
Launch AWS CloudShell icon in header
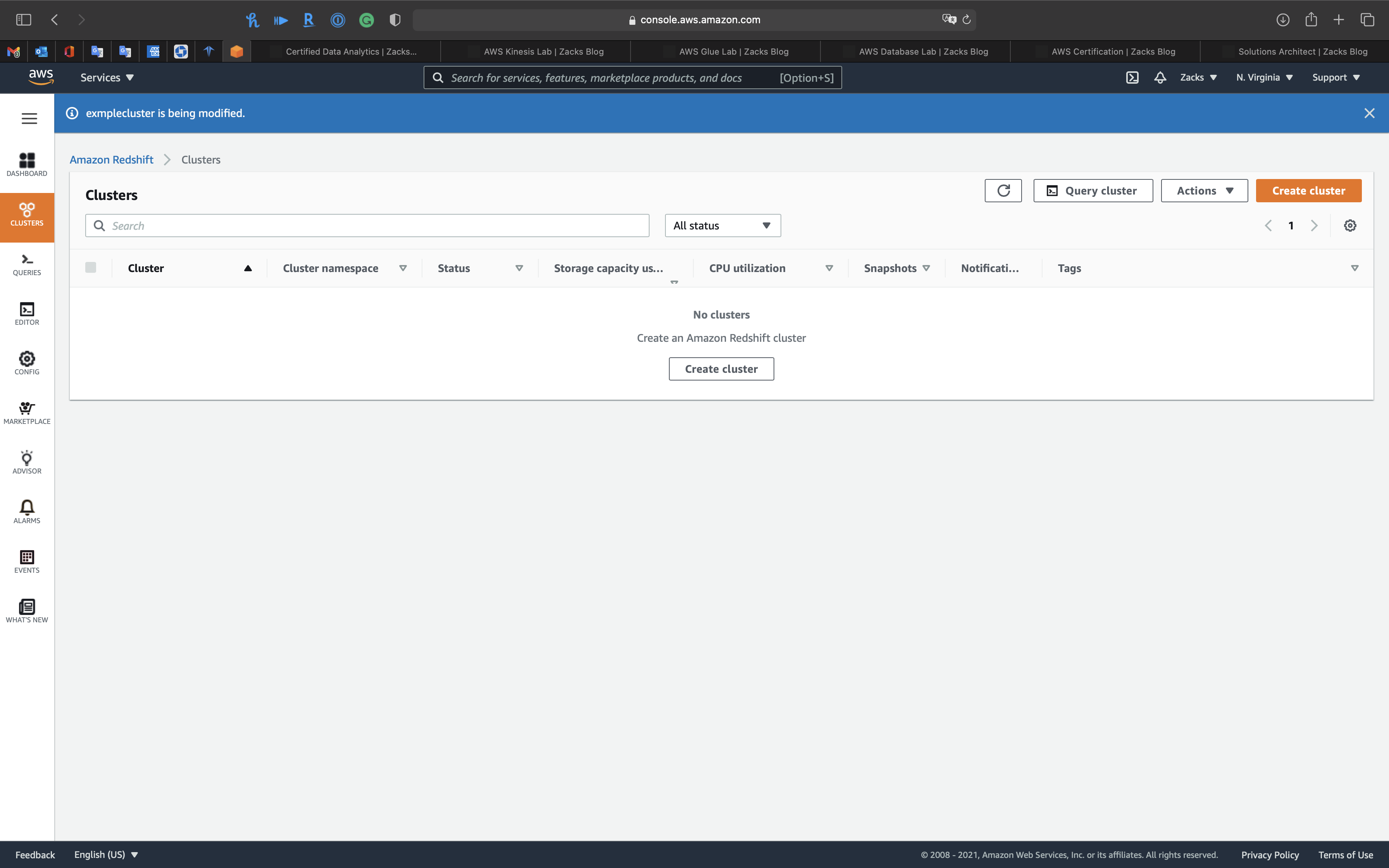point(1132,77)
